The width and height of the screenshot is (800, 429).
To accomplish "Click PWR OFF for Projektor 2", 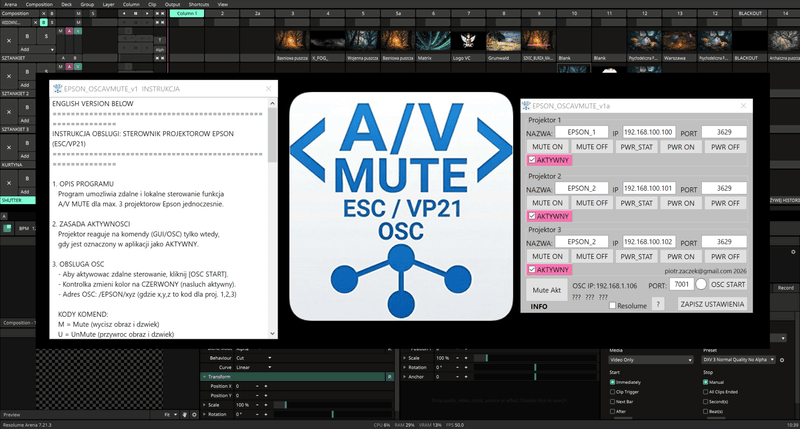I will pos(725,203).
